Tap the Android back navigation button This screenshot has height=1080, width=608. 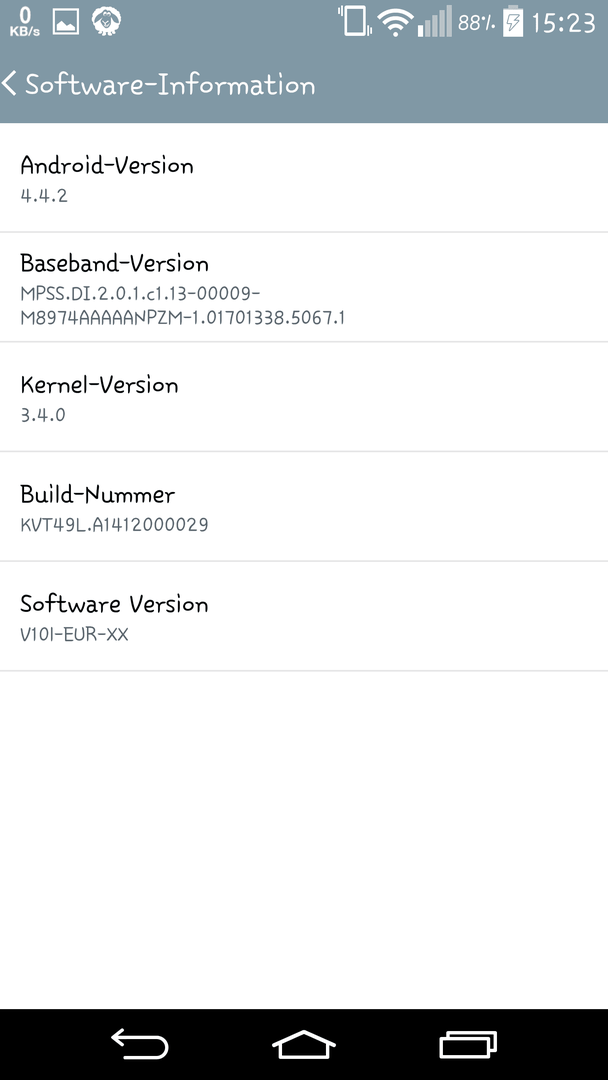(x=140, y=1043)
